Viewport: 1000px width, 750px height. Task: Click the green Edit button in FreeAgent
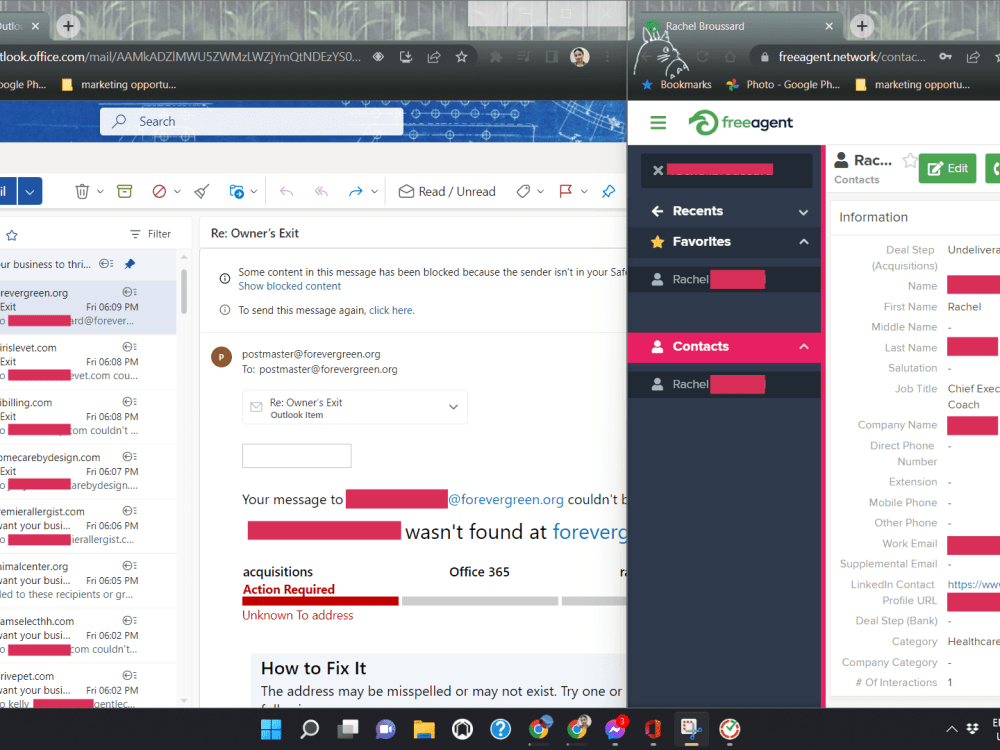point(947,168)
